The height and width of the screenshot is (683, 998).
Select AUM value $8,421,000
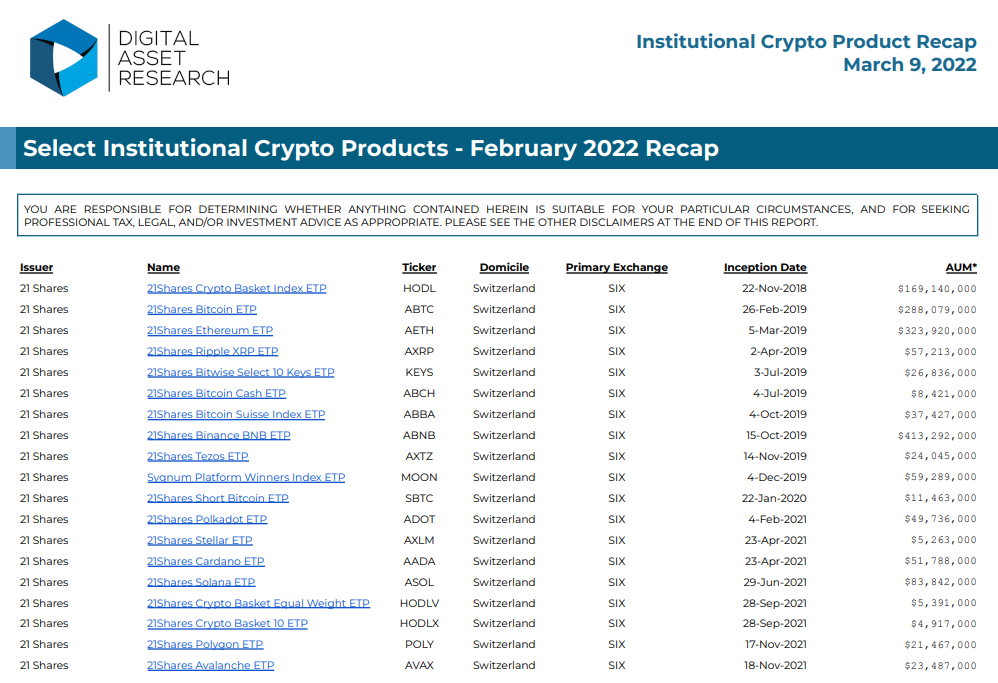[x=943, y=394]
